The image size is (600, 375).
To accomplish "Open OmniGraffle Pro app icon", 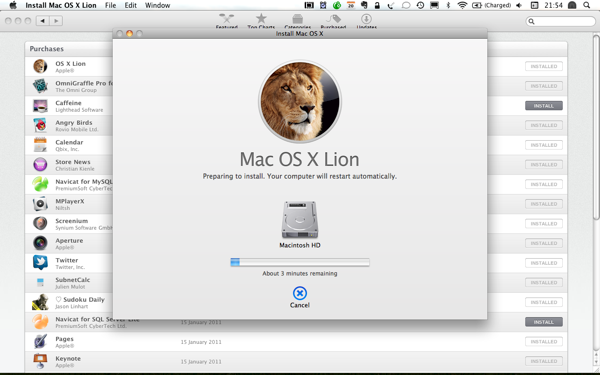I will 40,86.
